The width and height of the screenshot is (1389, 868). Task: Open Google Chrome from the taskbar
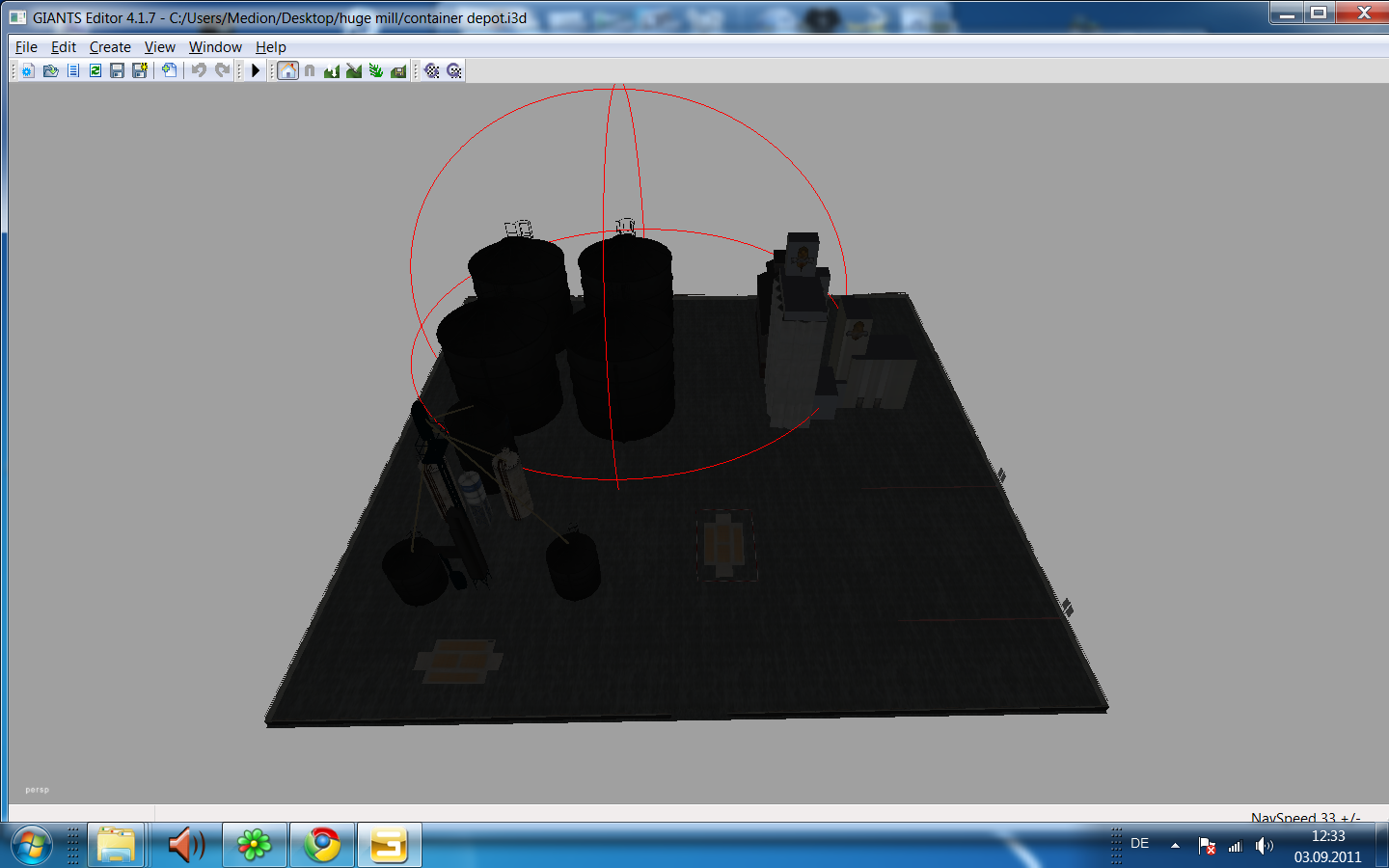pos(322,845)
